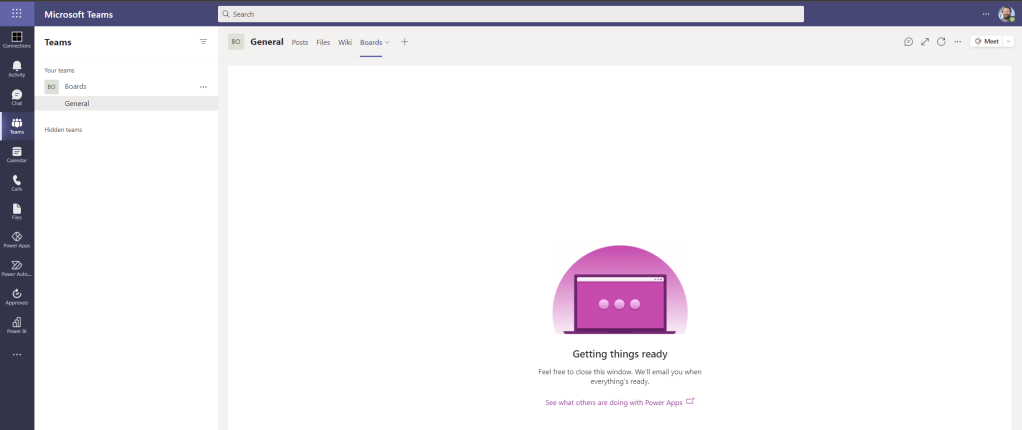The height and width of the screenshot is (430, 1022).
Task: Open more options for Boards team
Action: click(x=204, y=87)
